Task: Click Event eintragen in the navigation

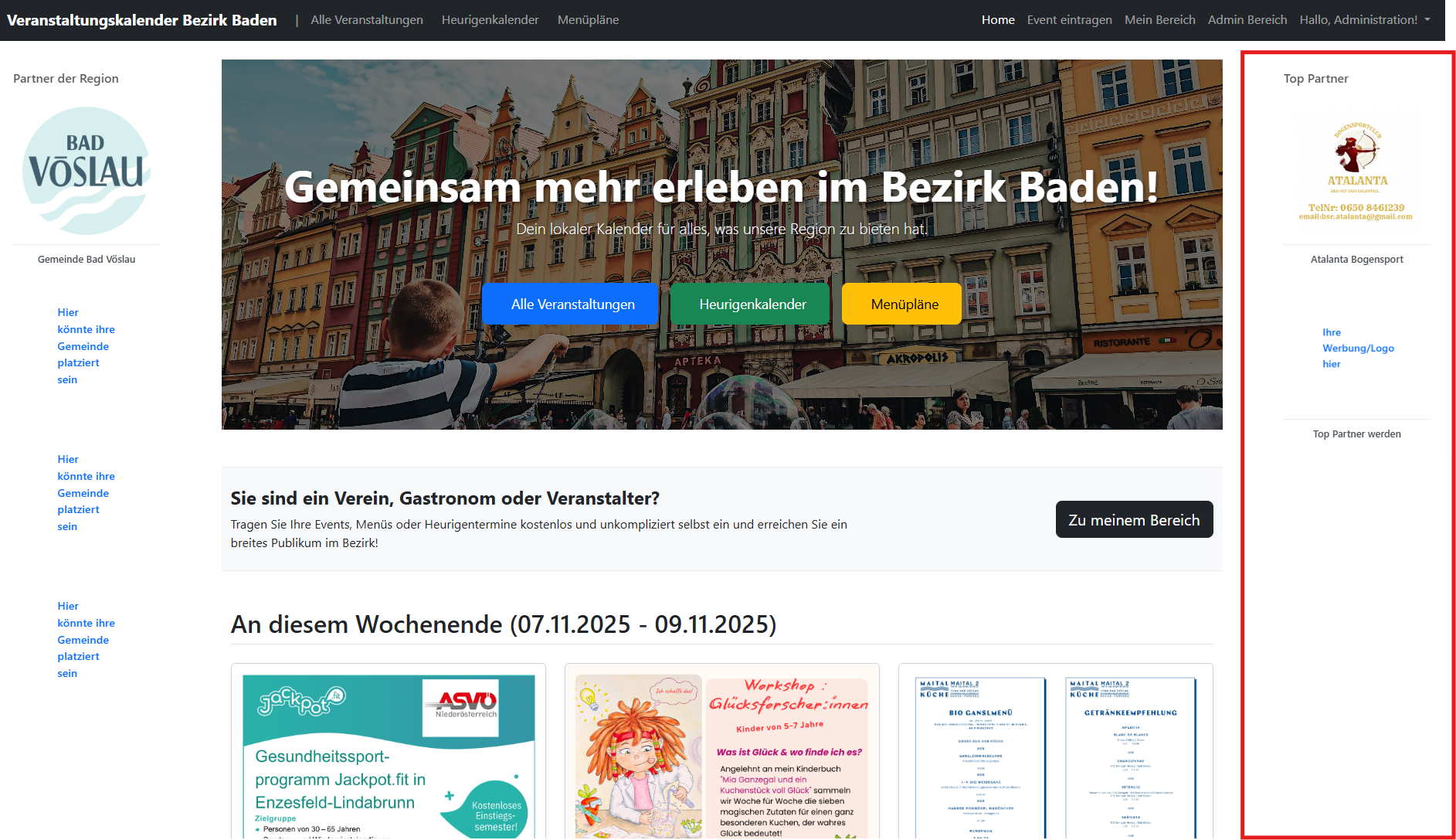Action: tap(1069, 19)
